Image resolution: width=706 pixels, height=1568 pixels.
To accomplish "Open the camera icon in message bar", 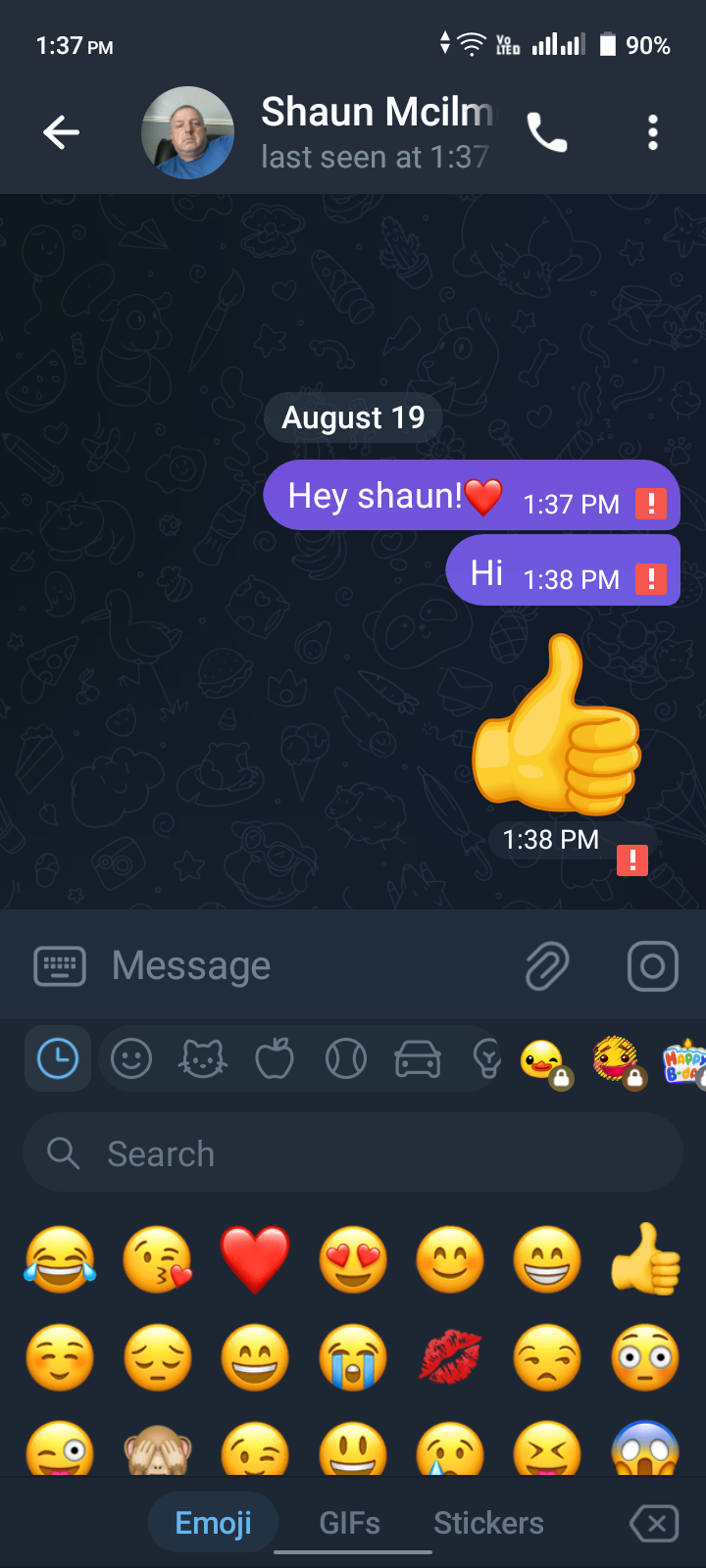I will click(x=652, y=966).
